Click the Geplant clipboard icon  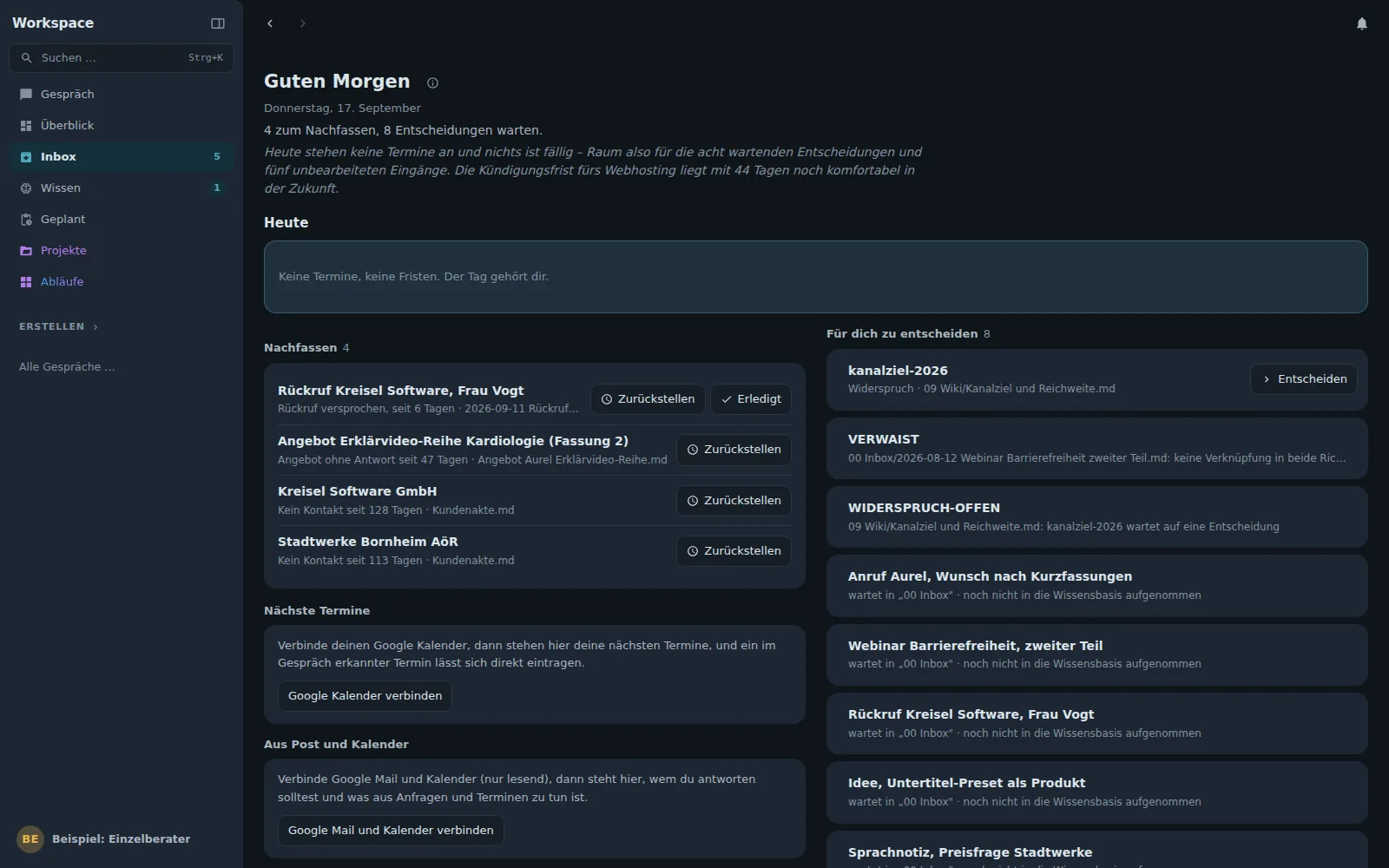coord(26,219)
